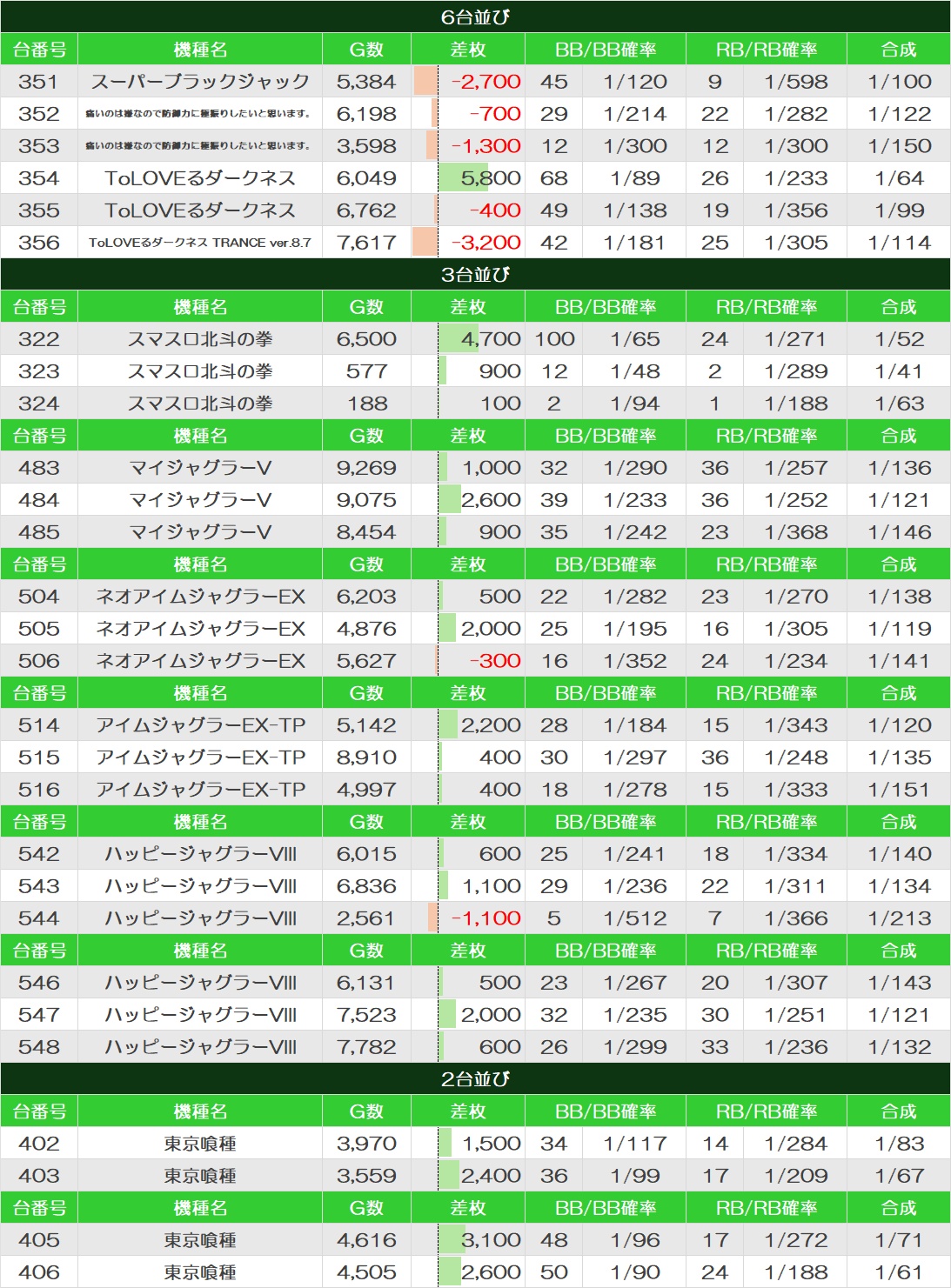Click machine number 355

tap(39, 210)
